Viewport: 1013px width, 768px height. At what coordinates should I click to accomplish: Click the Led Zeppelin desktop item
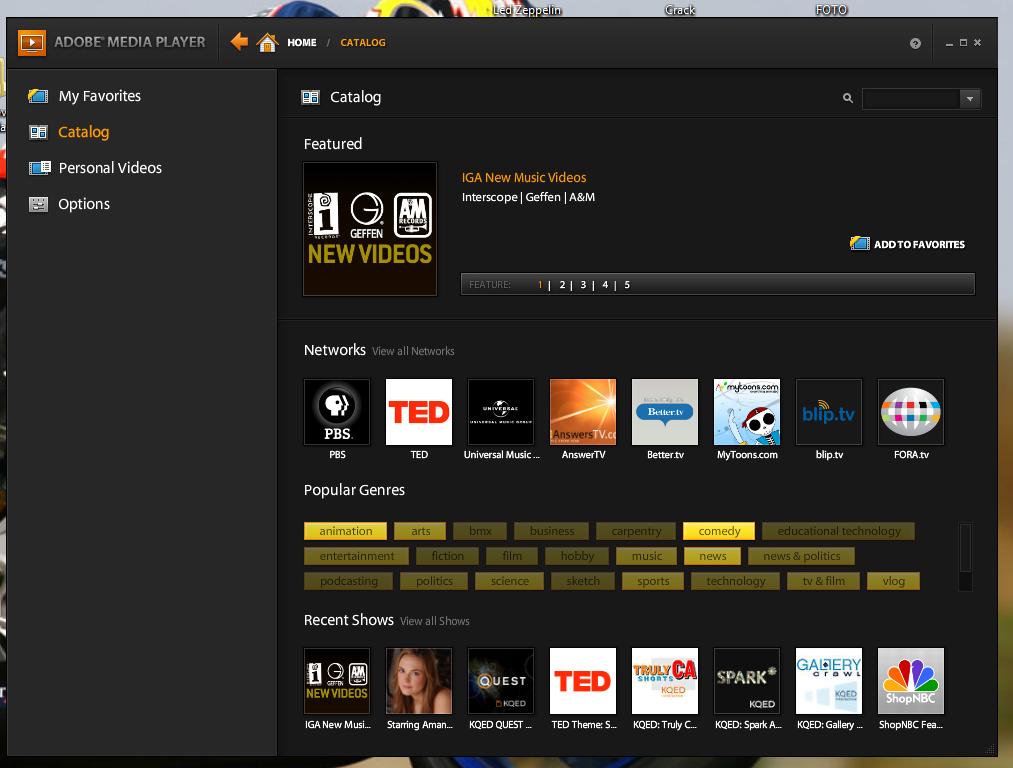pos(527,10)
